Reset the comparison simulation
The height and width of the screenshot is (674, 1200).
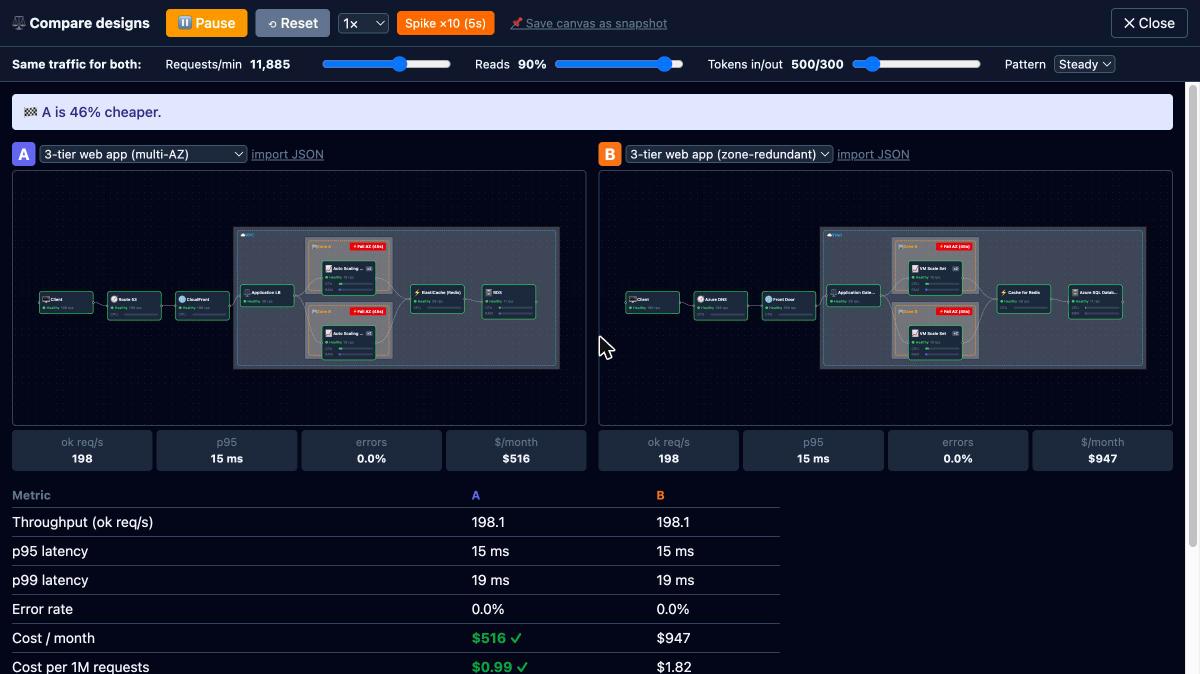point(292,23)
